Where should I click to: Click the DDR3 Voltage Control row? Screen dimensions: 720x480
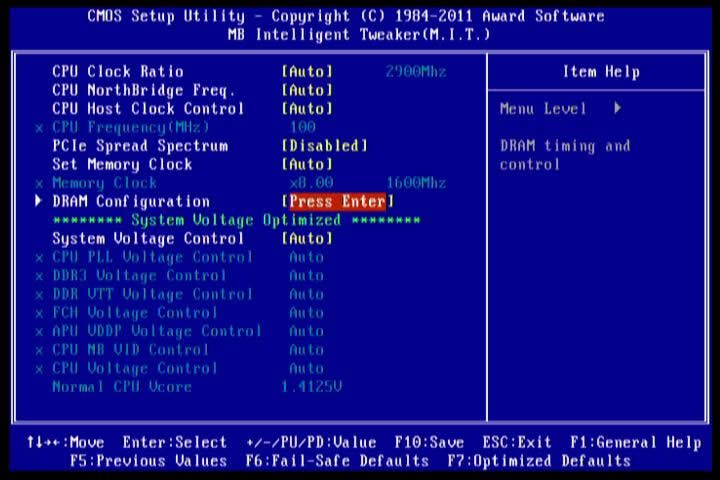tap(140, 276)
